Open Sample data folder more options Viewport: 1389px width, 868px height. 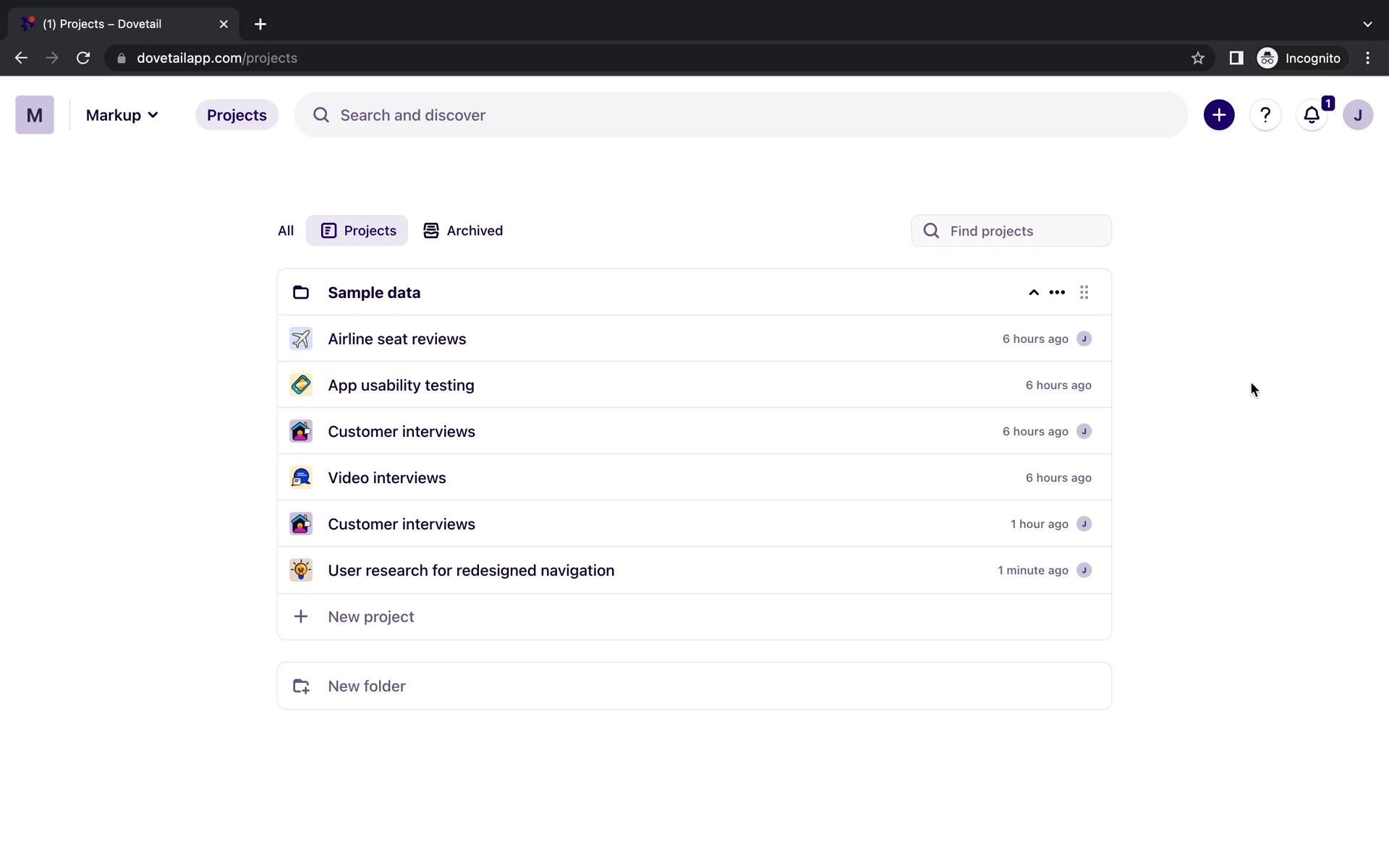pyautogui.click(x=1056, y=292)
